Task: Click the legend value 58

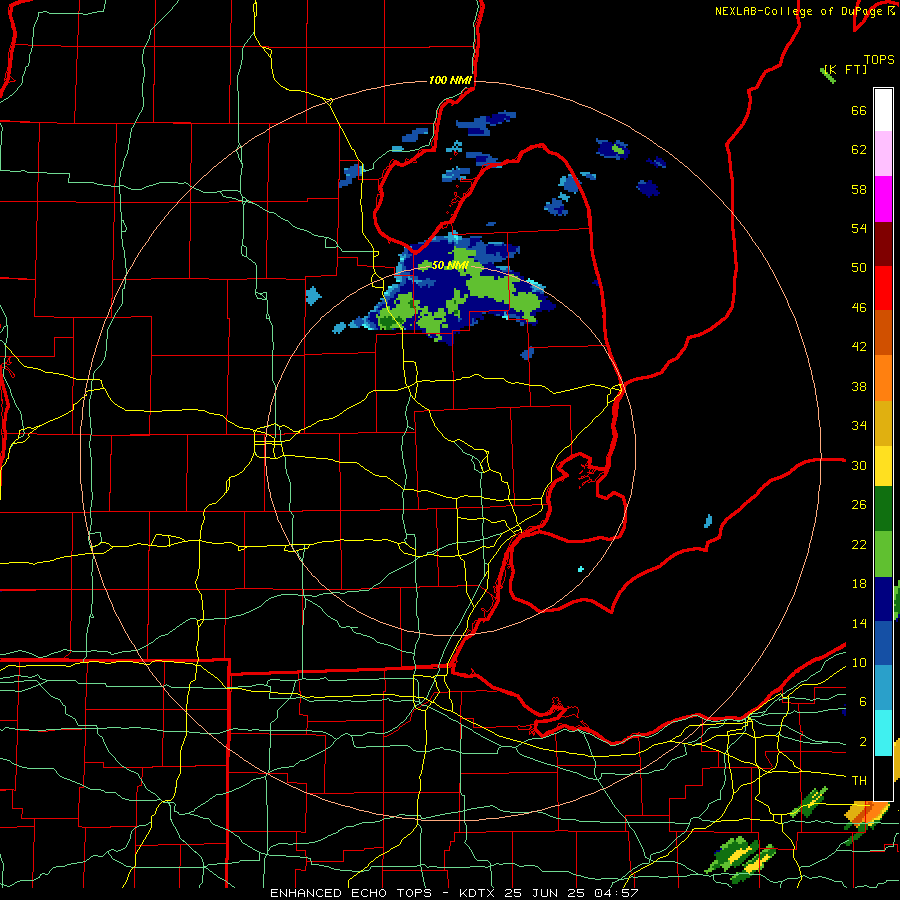Action: [859, 189]
